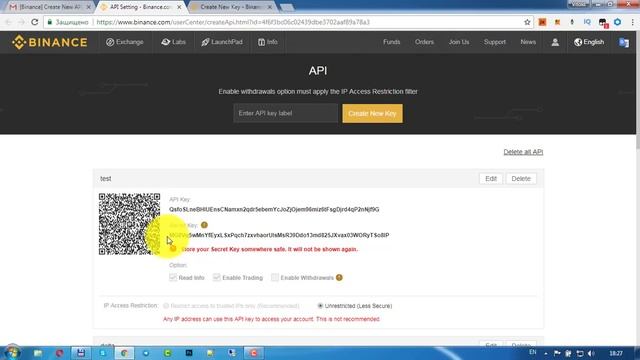This screenshot has height=360, width=640.
Task: Toggle the Read Info checkbox
Action: click(x=173, y=277)
